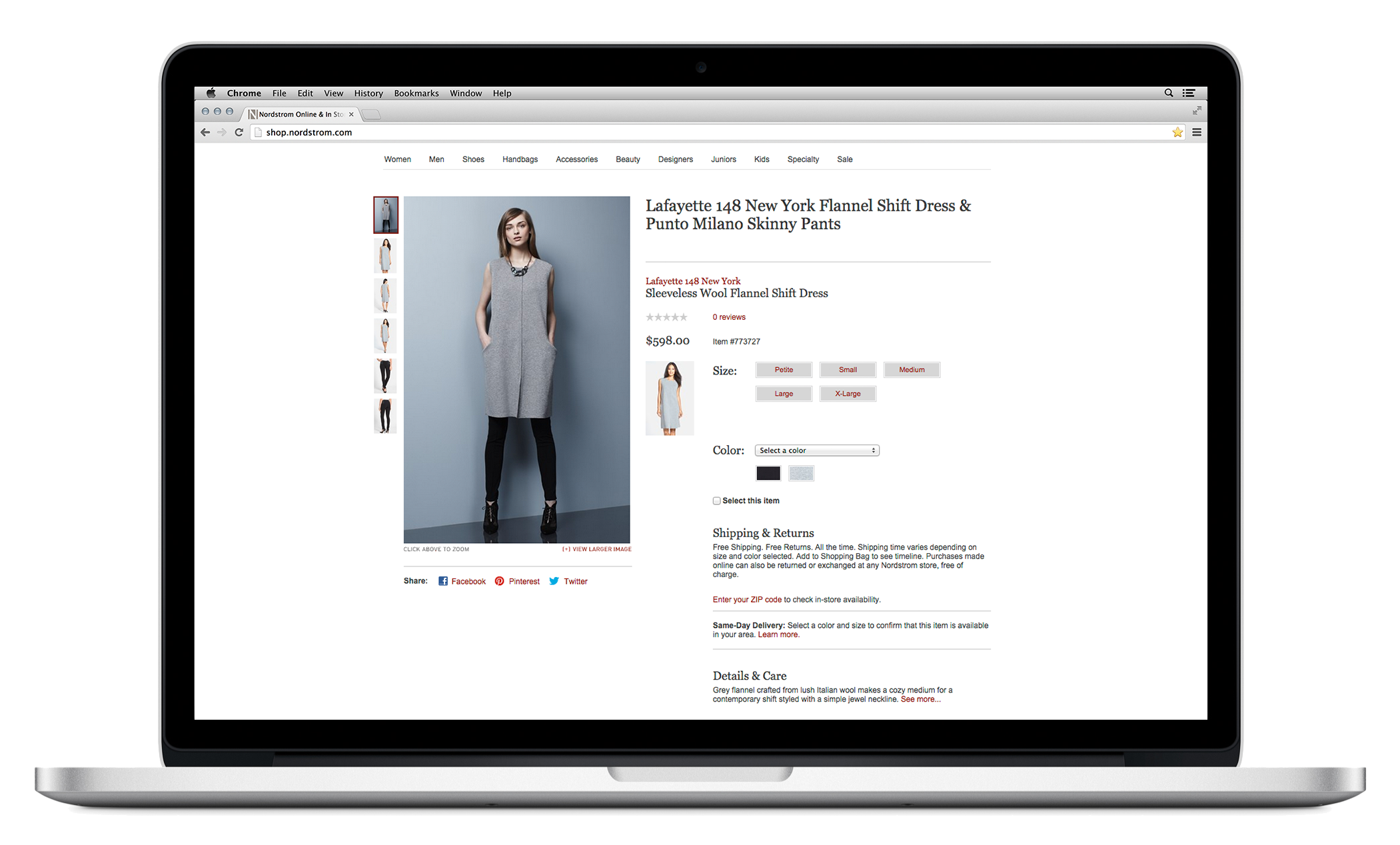Select size X-Large
Image resolution: width=1400 pixels, height=845 pixels.
[x=848, y=394]
